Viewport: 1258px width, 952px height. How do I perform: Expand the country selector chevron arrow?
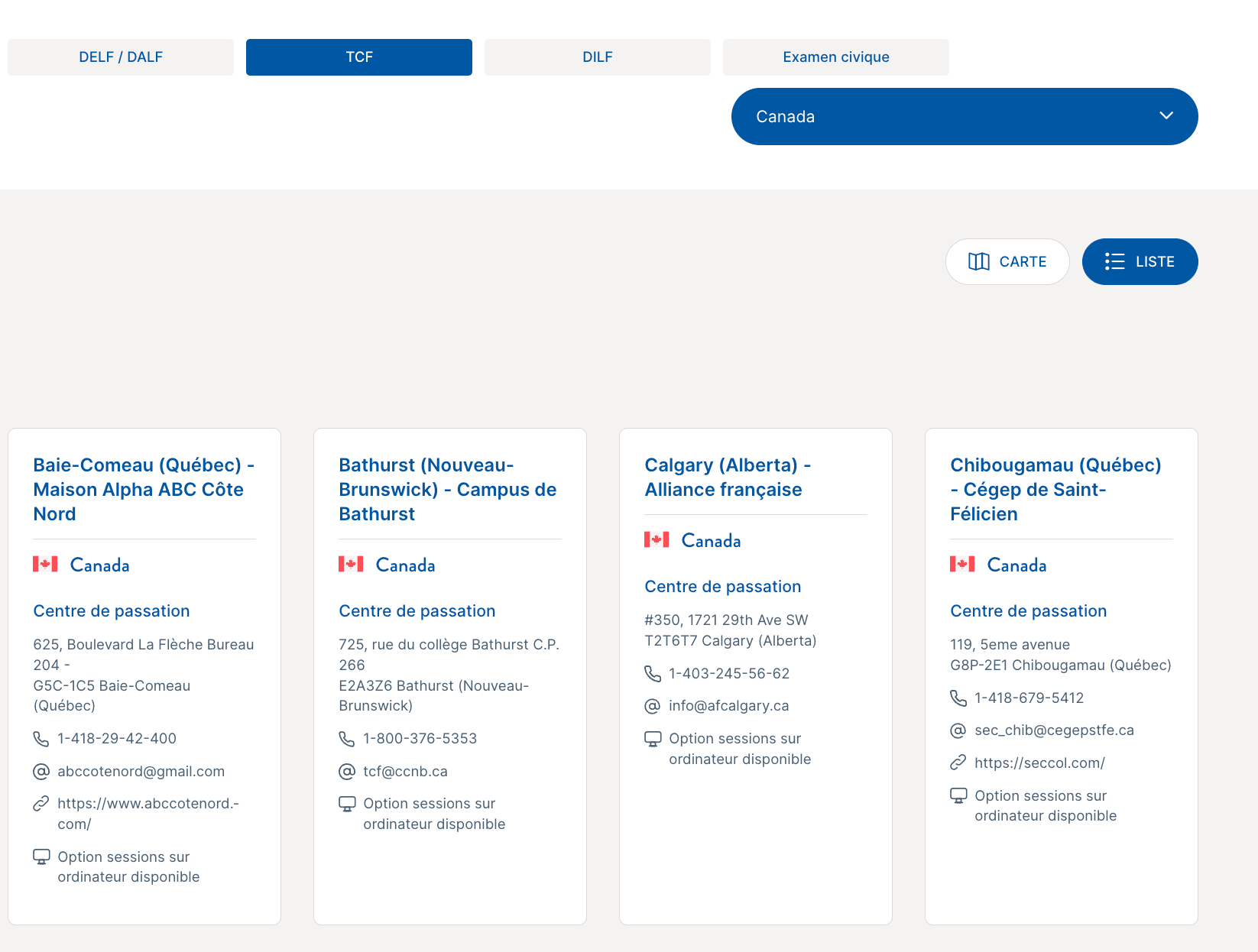coord(1166,115)
